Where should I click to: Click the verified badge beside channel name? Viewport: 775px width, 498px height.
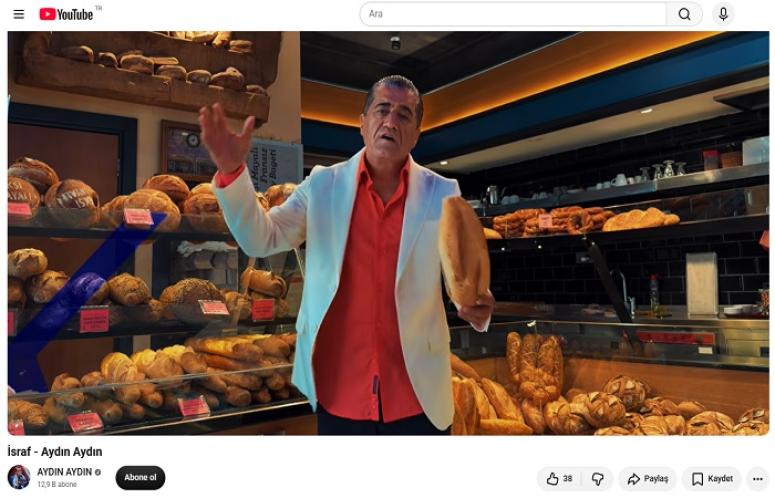point(98,472)
